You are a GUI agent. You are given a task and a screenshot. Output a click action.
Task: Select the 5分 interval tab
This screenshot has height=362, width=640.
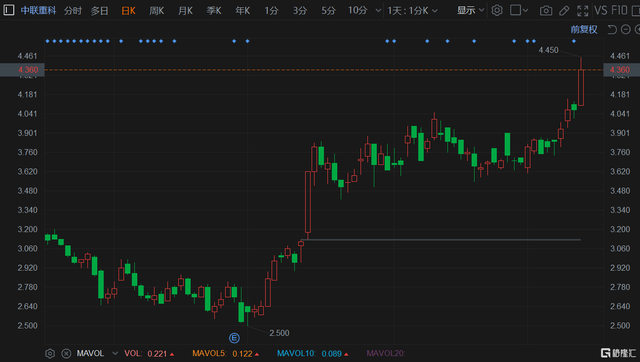click(328, 11)
